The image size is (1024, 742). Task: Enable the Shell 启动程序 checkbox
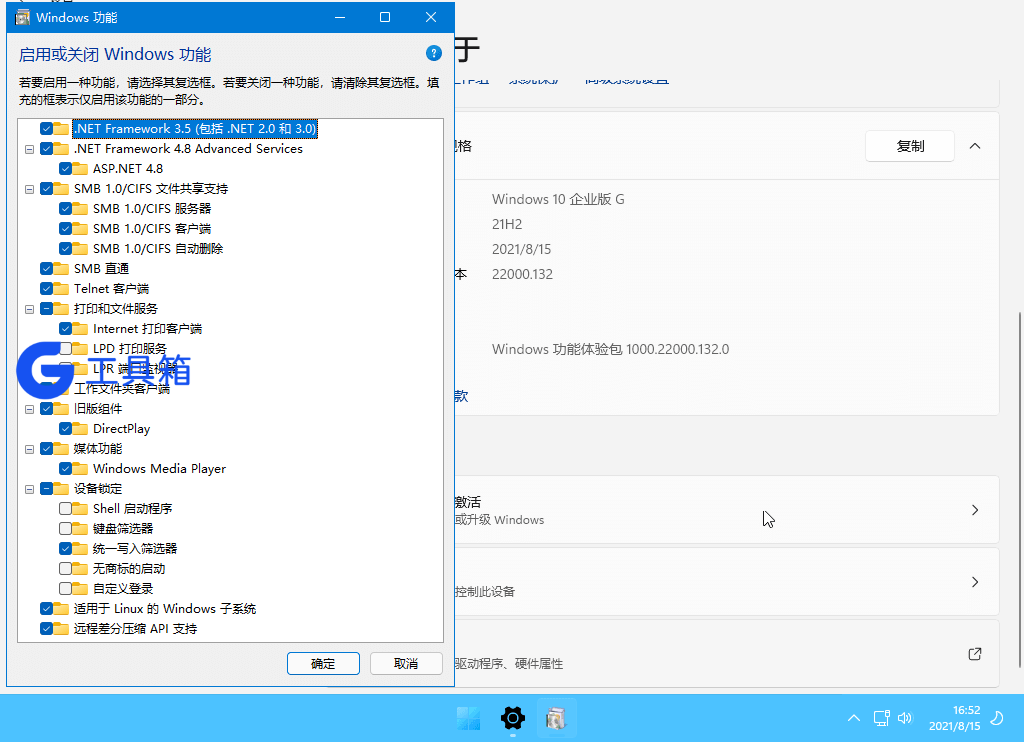pyautogui.click(x=65, y=508)
